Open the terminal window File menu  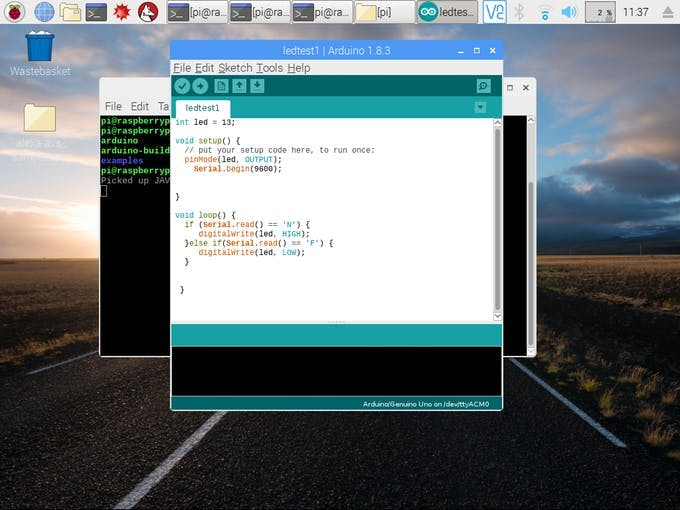[x=113, y=106]
